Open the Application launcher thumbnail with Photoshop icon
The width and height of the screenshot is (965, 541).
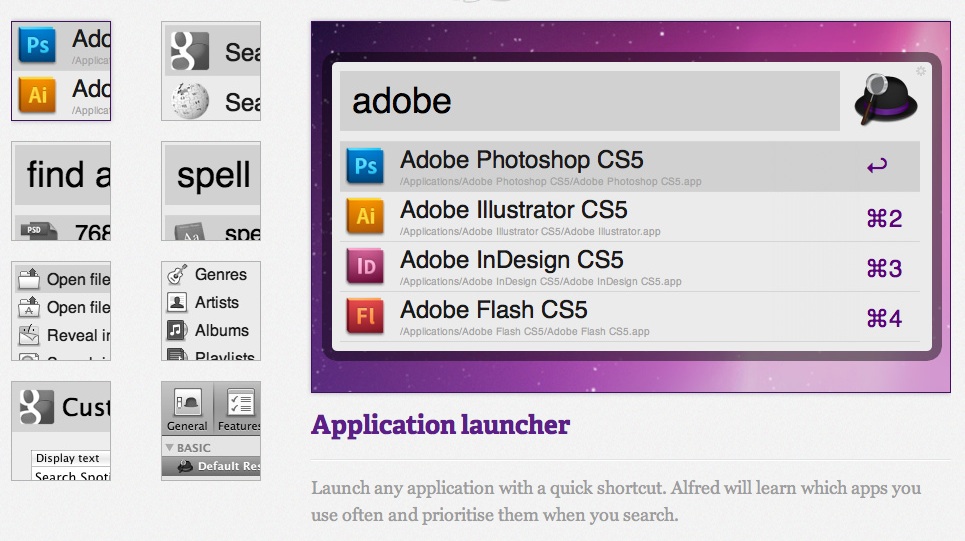point(61,71)
